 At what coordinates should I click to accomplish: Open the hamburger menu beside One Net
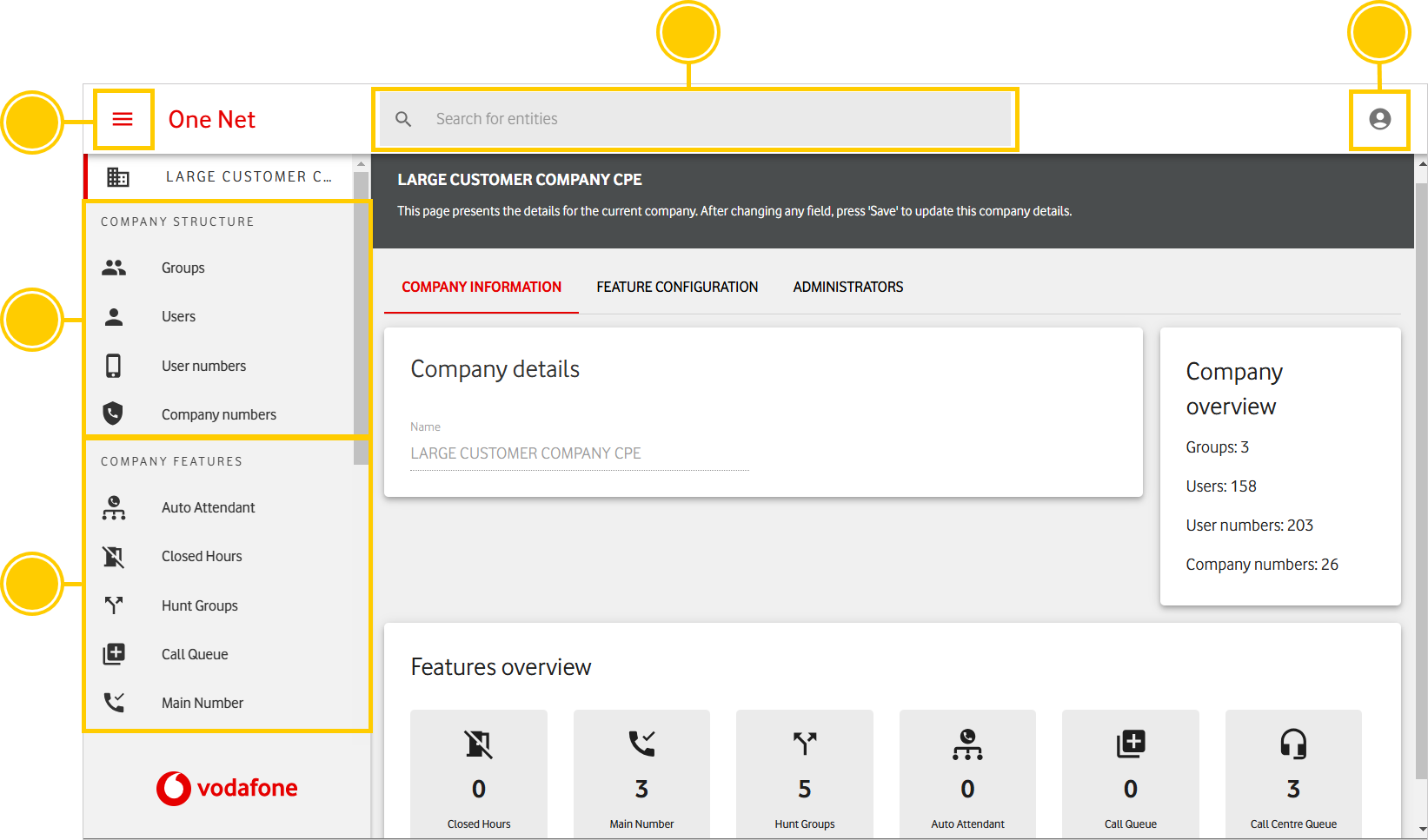coord(123,119)
